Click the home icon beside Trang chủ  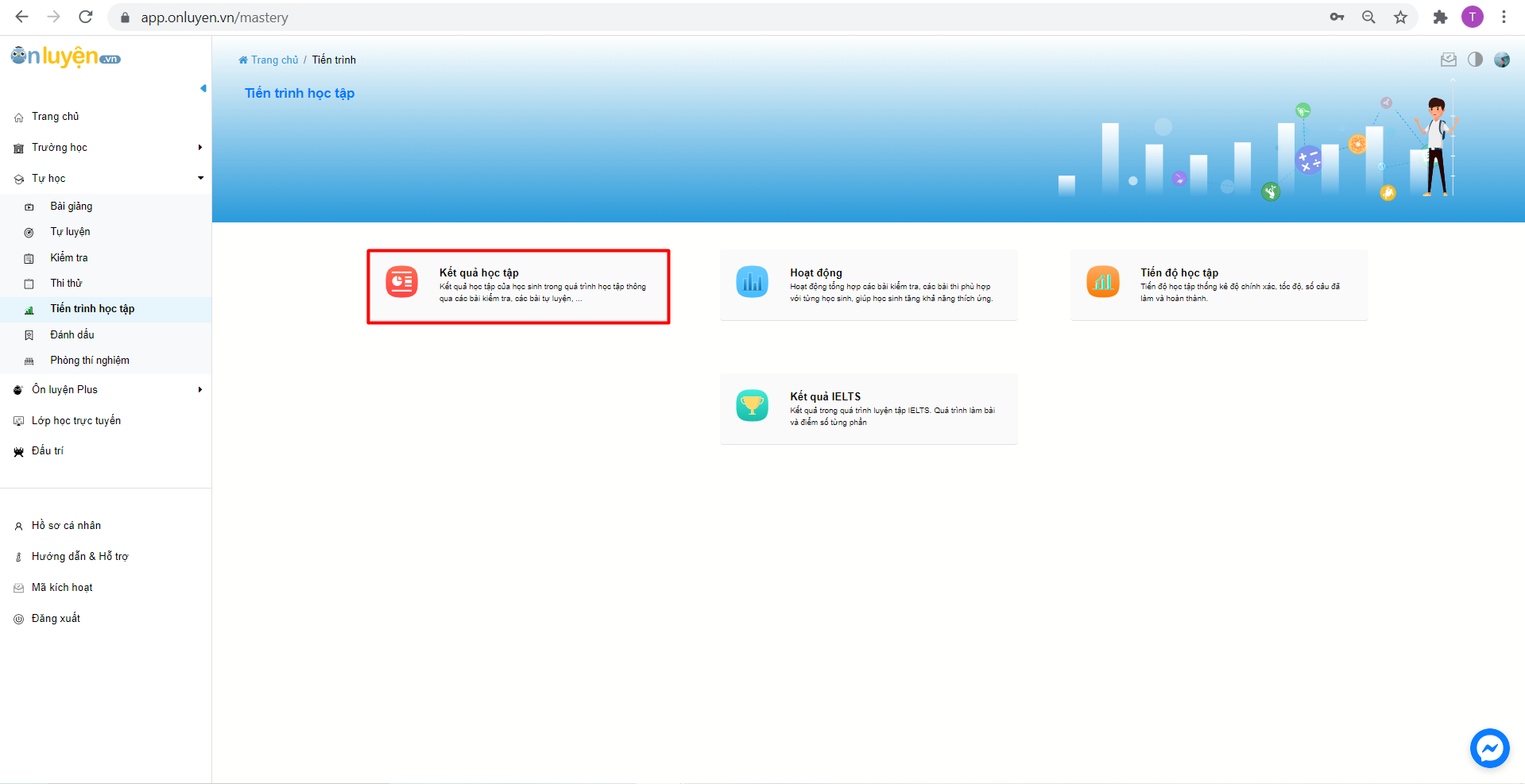(18, 118)
